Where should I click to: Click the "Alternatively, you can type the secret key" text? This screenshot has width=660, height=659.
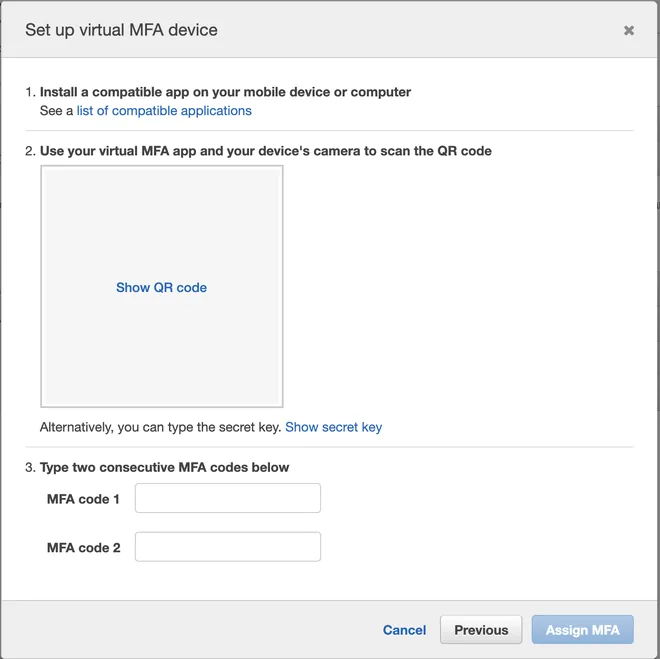pyautogui.click(x=160, y=427)
